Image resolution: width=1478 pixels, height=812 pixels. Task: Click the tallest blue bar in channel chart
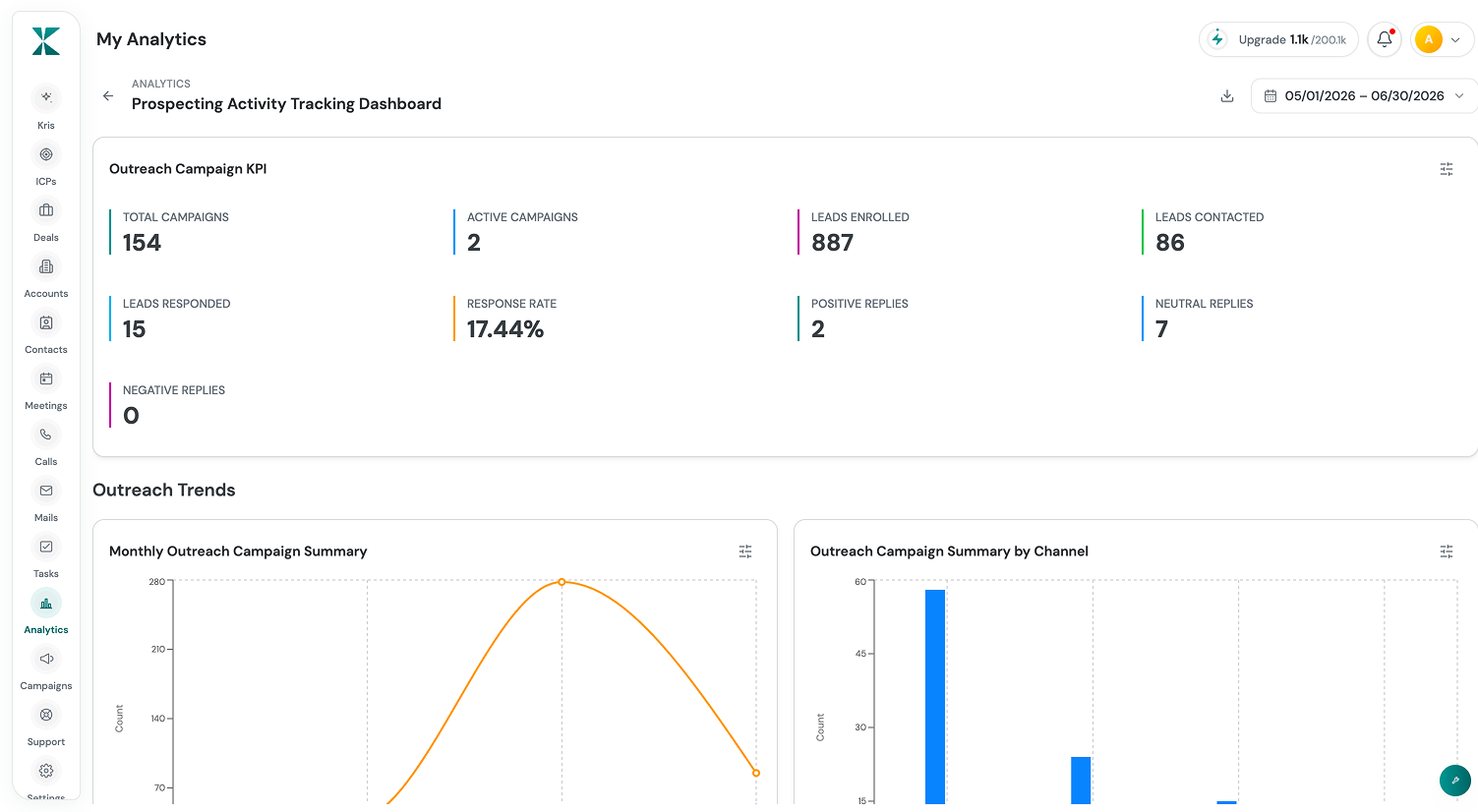click(x=935, y=697)
